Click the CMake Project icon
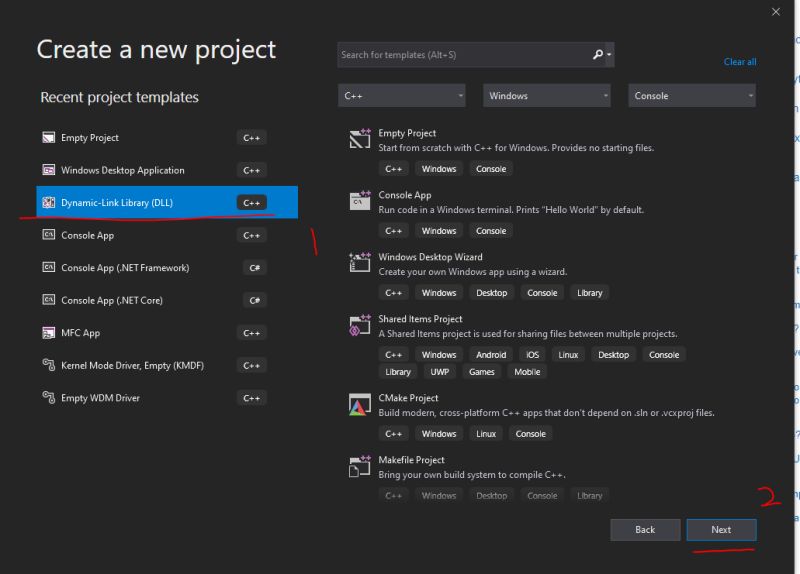The image size is (800, 574). [359, 405]
